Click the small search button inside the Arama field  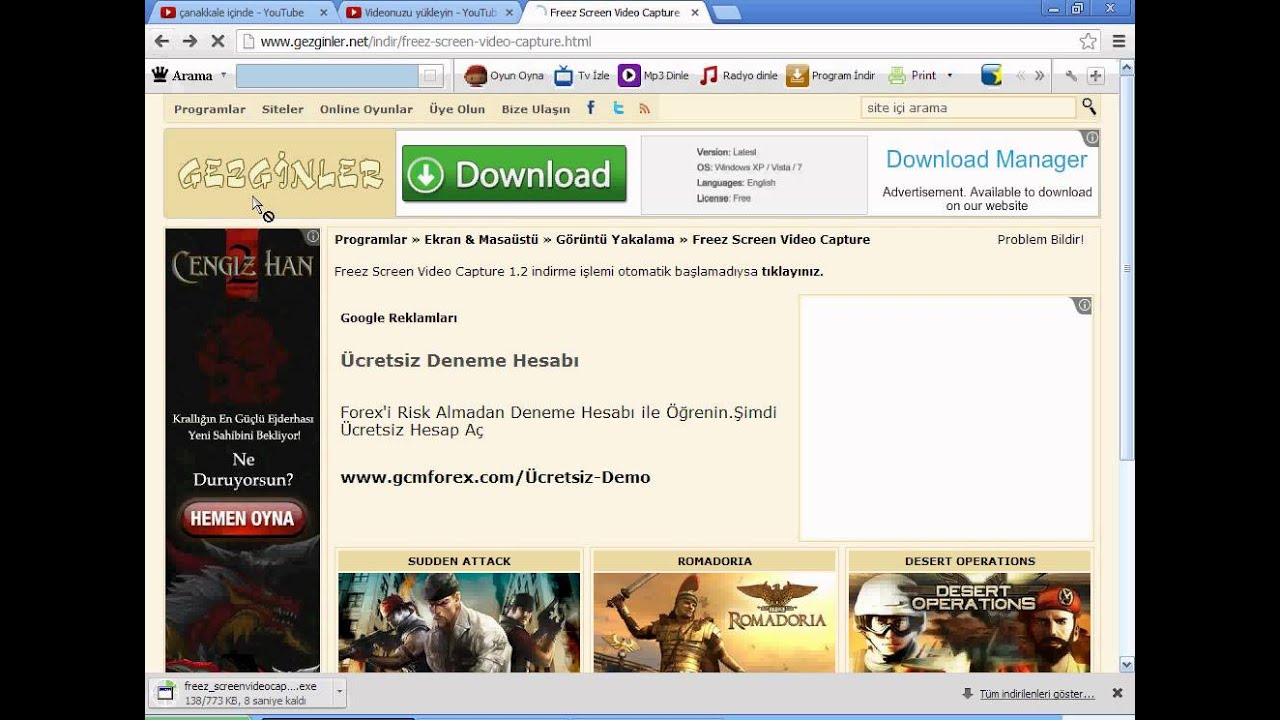(430, 75)
